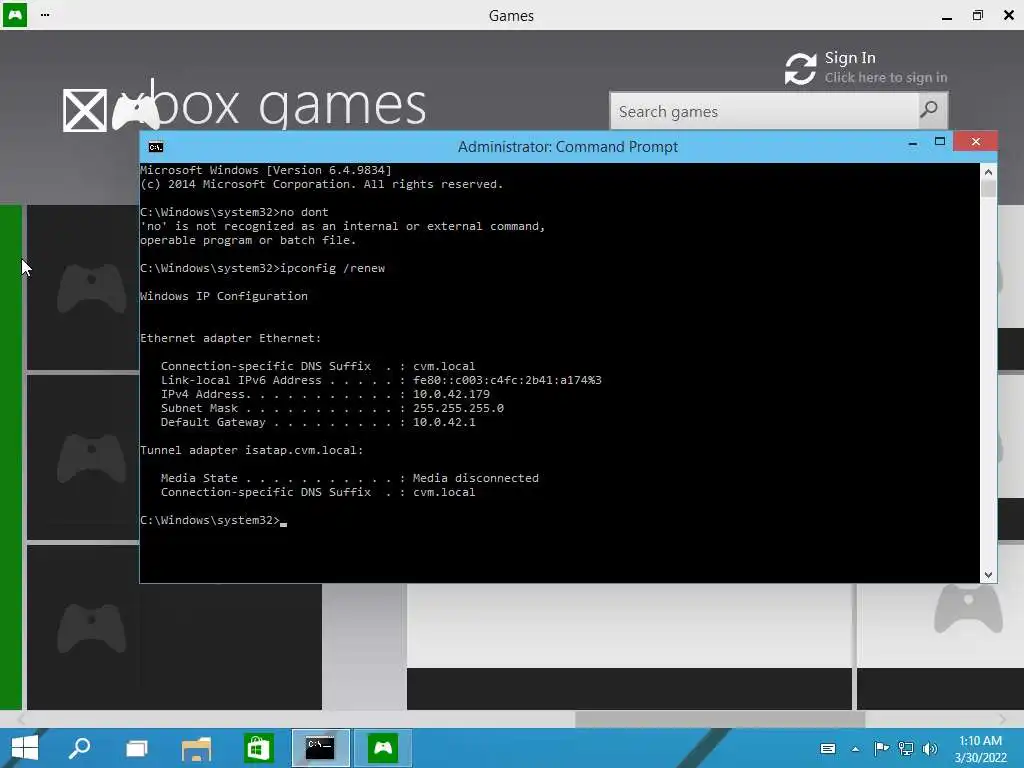1024x768 pixels.
Task: Click 'Ethernet adapter Ethernet:' line
Action: (231, 338)
